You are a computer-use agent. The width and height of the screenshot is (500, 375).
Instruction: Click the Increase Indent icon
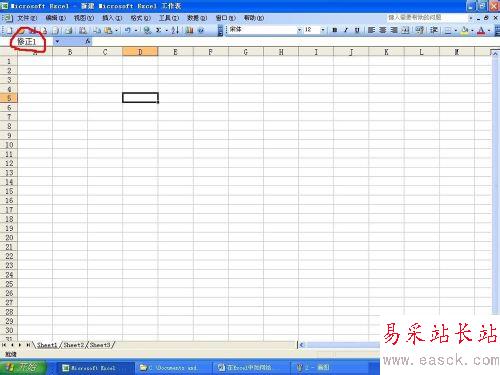tap(434, 30)
